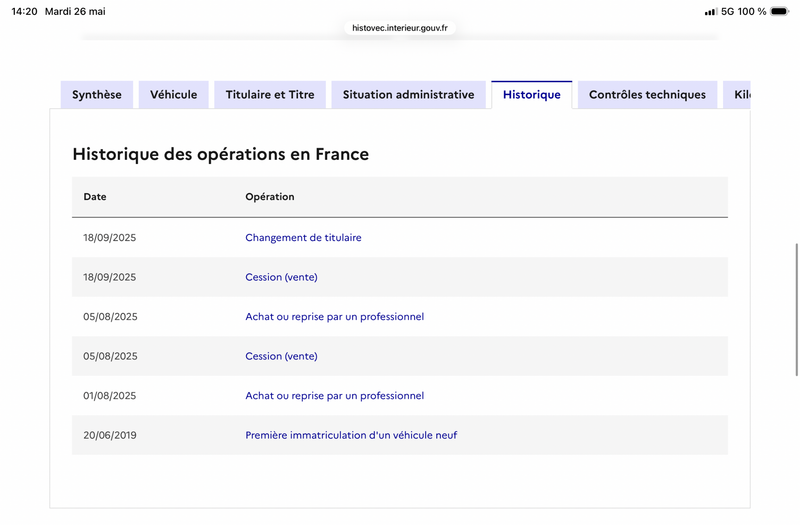Open Achat ou reprise par un professionnel 01/08/2025
The width and height of the screenshot is (800, 525).
335,395
